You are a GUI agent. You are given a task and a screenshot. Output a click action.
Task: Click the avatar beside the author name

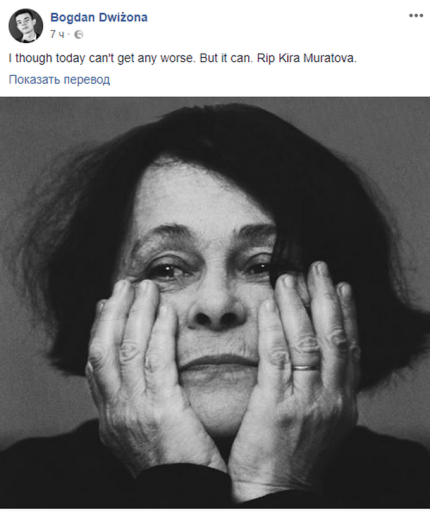click(26, 26)
